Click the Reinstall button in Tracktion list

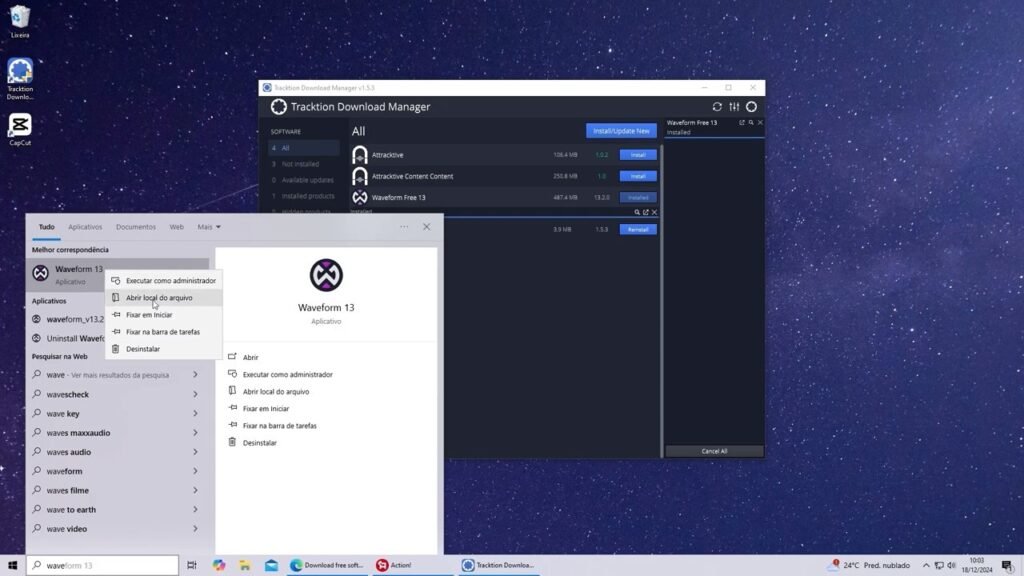pyautogui.click(x=638, y=230)
